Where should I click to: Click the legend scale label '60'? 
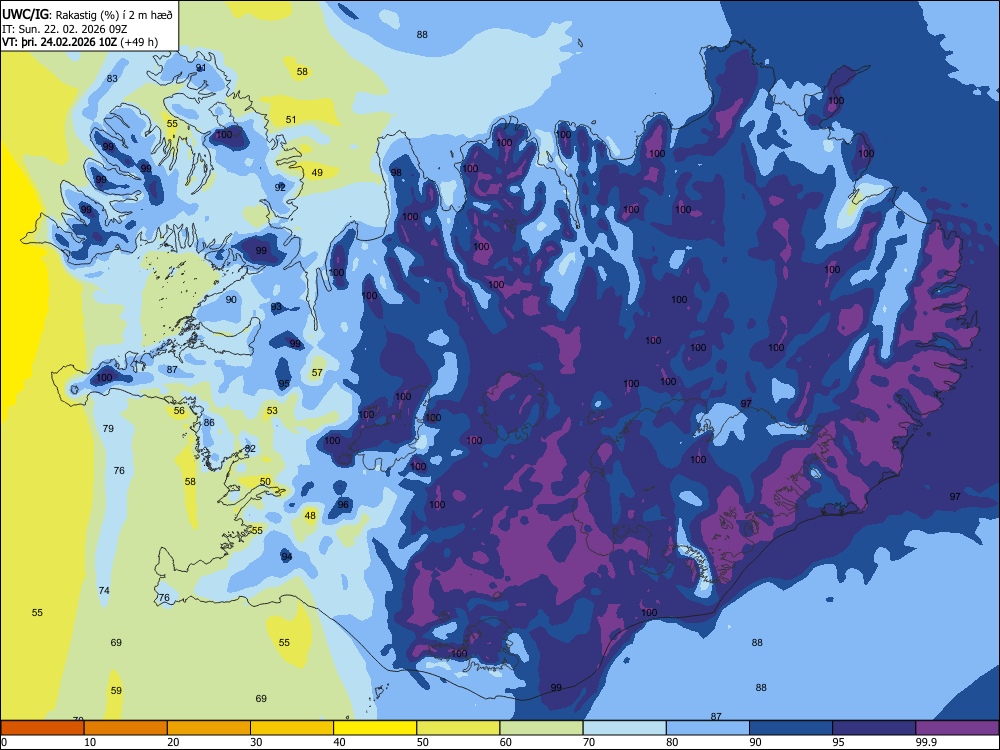coord(506,742)
